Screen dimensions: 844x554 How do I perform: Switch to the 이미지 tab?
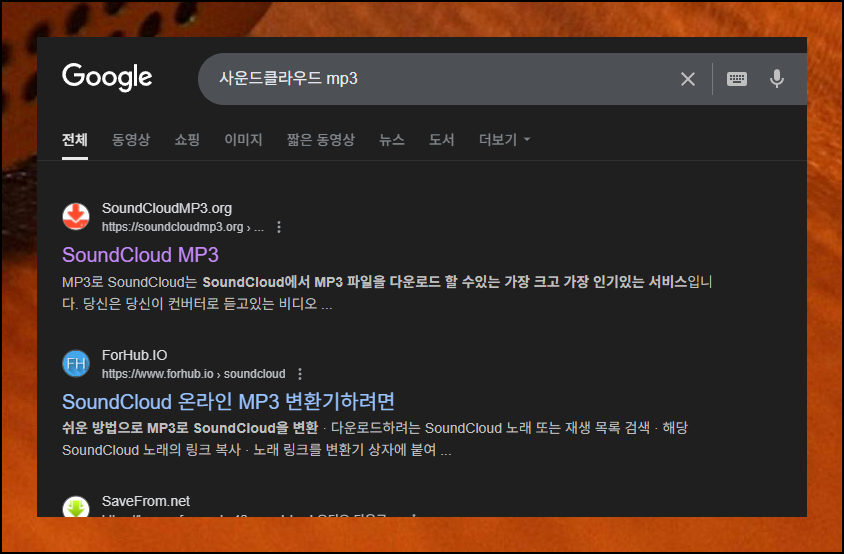pos(243,140)
